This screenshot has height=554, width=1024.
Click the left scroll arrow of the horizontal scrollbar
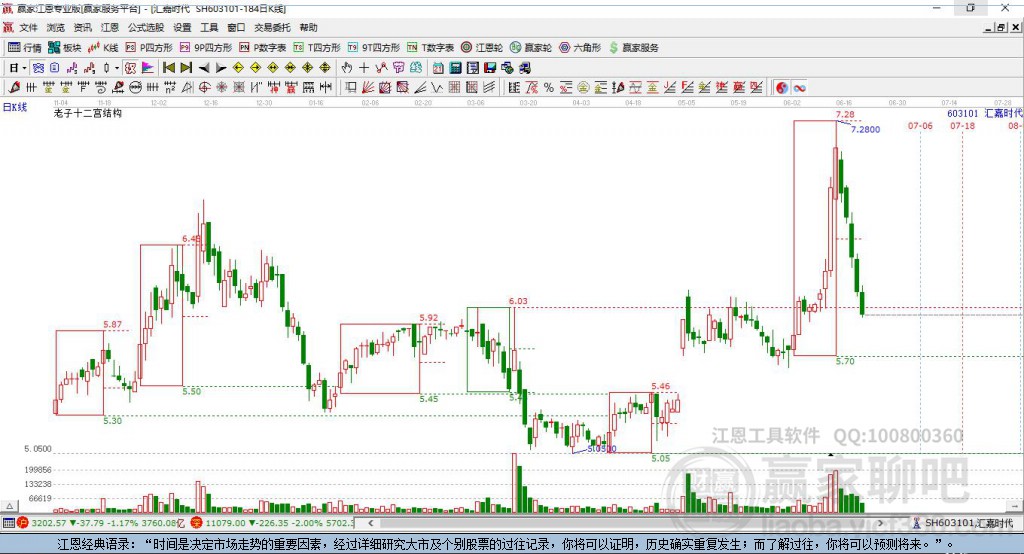(370, 523)
